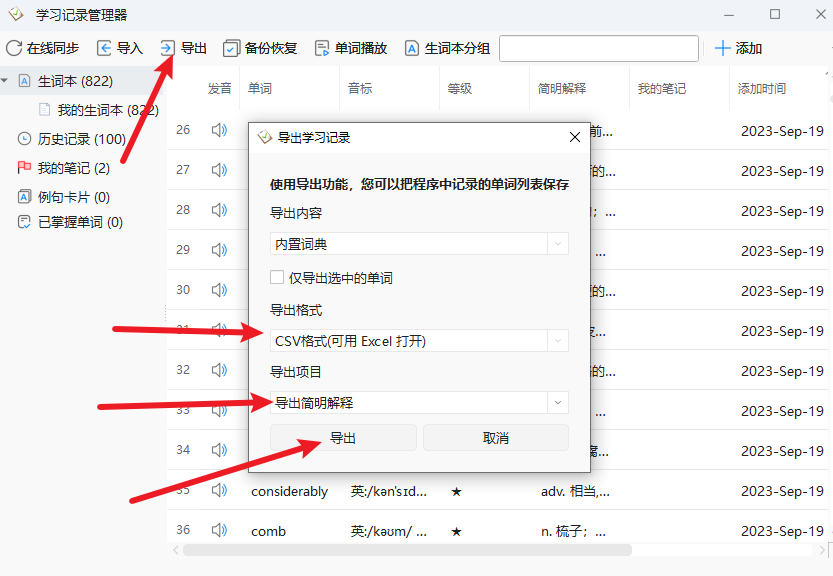Click the add (添加) plus icon

[722, 48]
